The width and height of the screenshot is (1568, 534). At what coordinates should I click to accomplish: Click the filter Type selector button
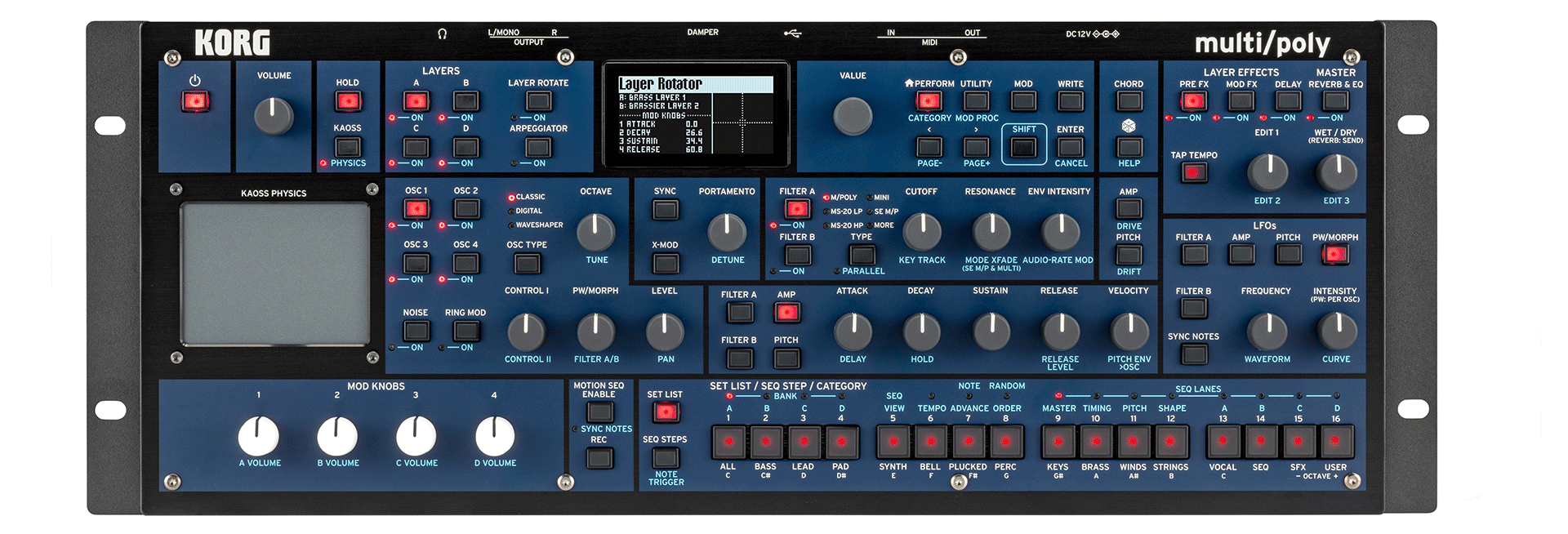point(862,255)
